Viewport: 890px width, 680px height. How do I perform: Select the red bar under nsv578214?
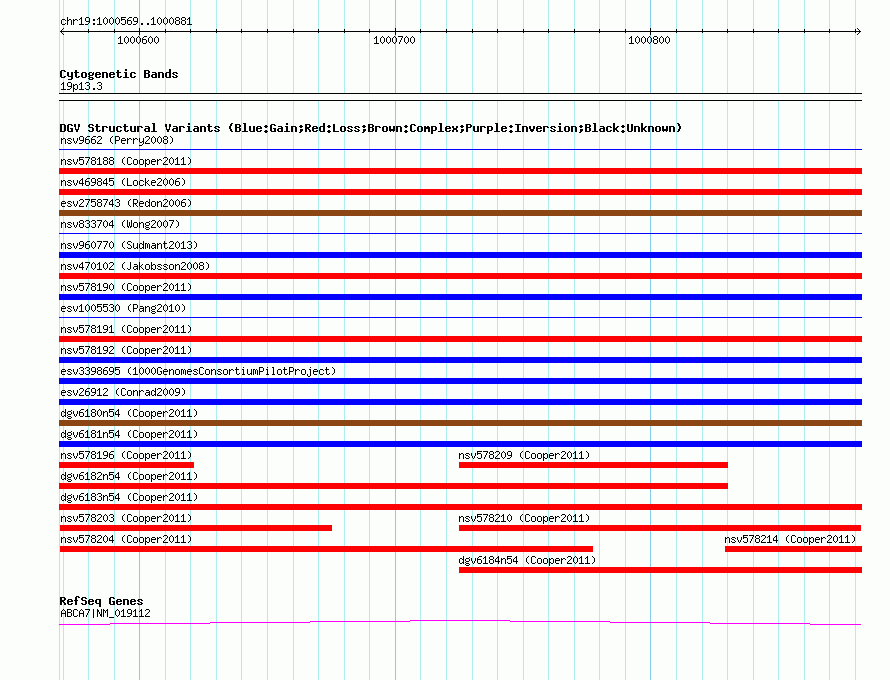tap(793, 549)
